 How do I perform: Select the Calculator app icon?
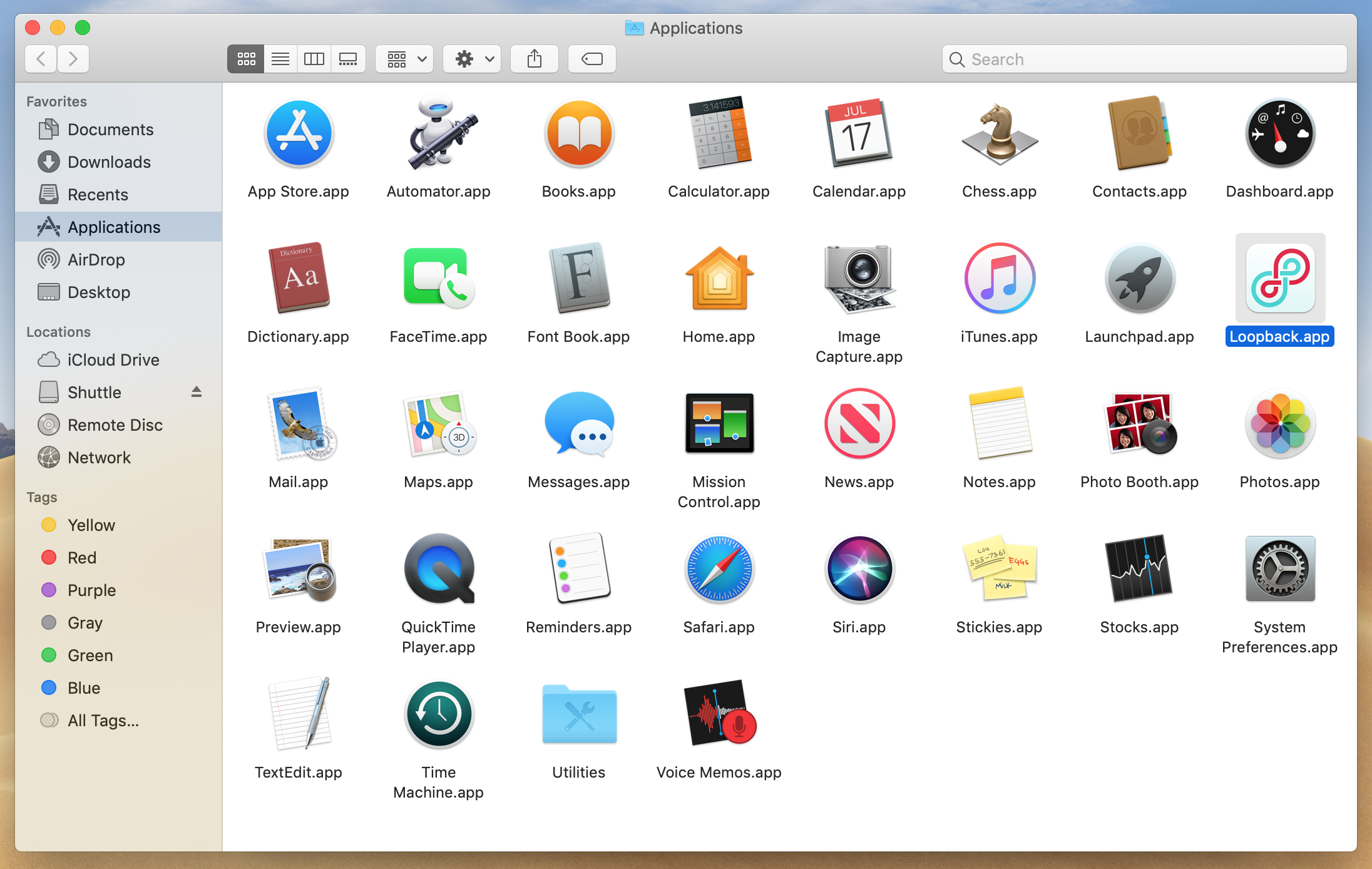[x=719, y=133]
